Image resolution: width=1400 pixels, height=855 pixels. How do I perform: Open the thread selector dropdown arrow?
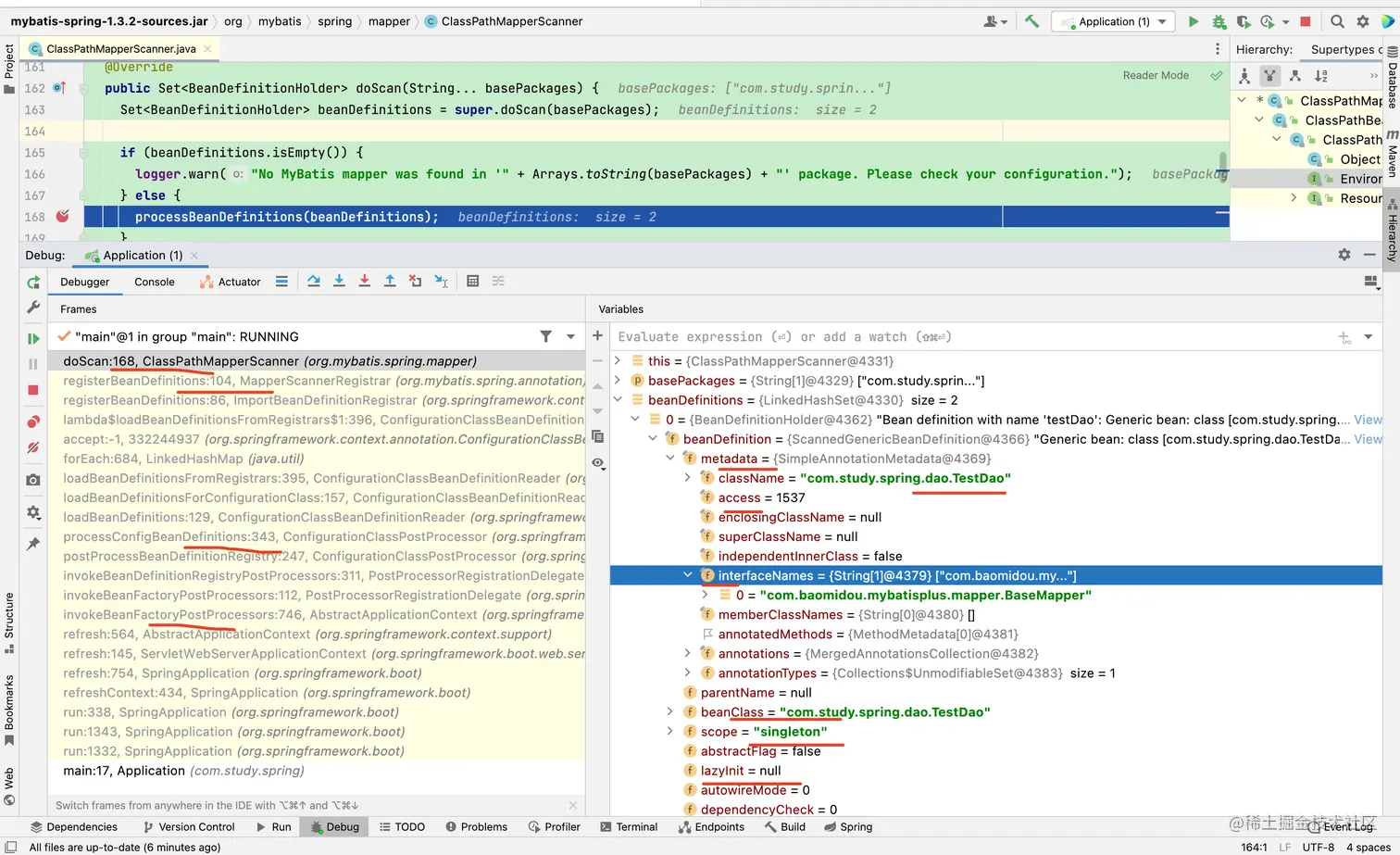pyautogui.click(x=570, y=336)
